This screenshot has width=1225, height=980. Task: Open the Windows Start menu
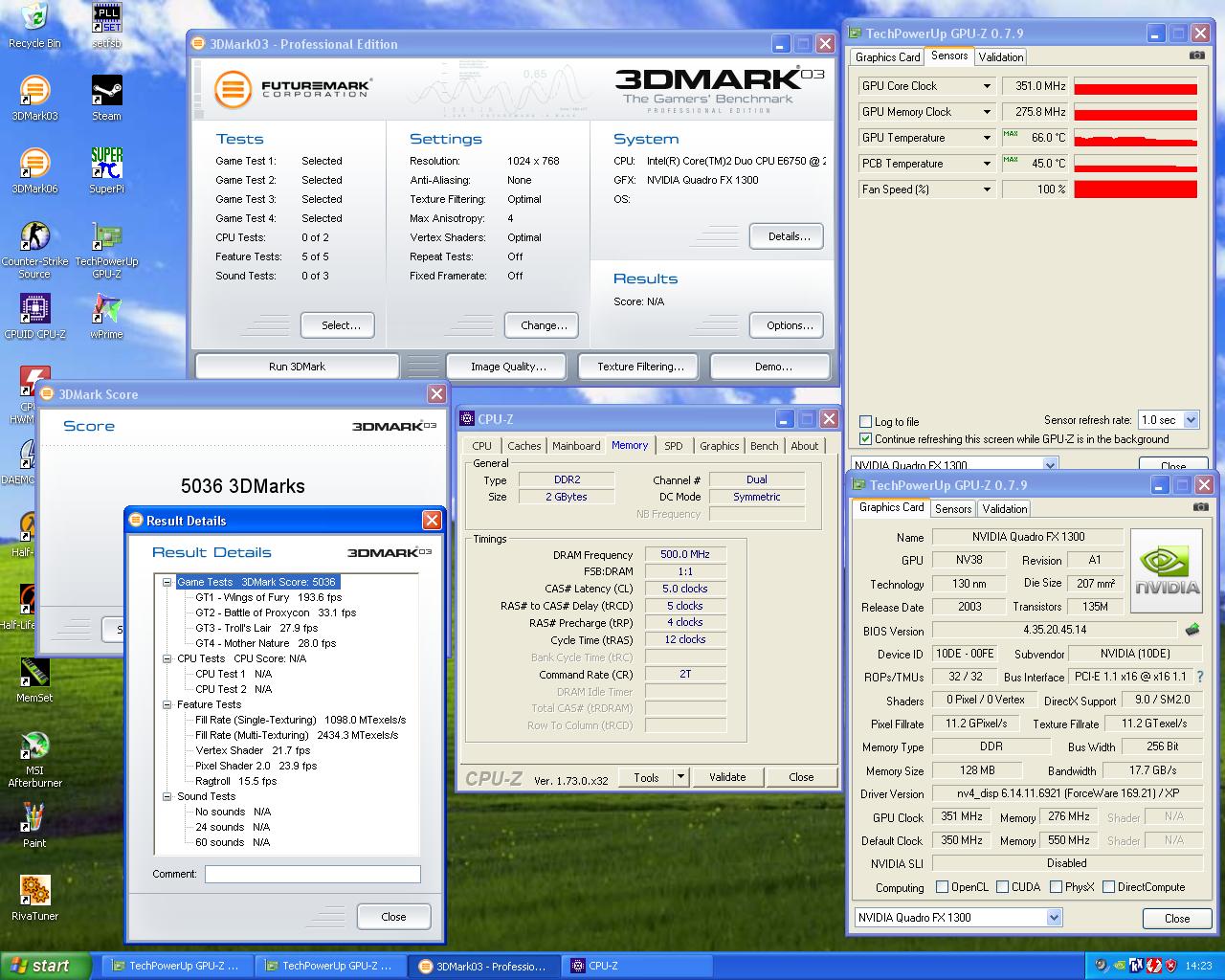coord(45,966)
